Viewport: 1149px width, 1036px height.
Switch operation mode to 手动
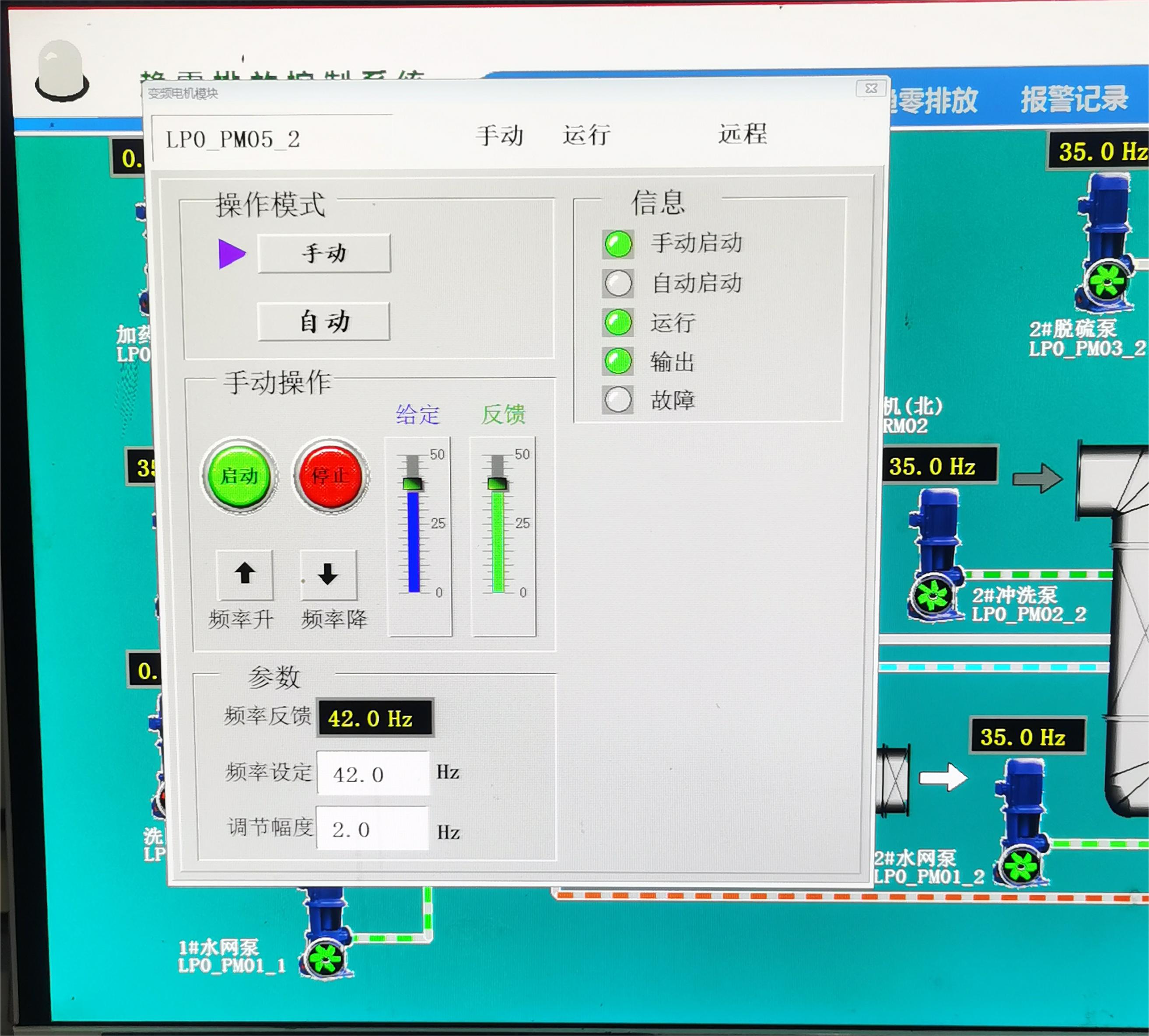pyautogui.click(x=324, y=253)
